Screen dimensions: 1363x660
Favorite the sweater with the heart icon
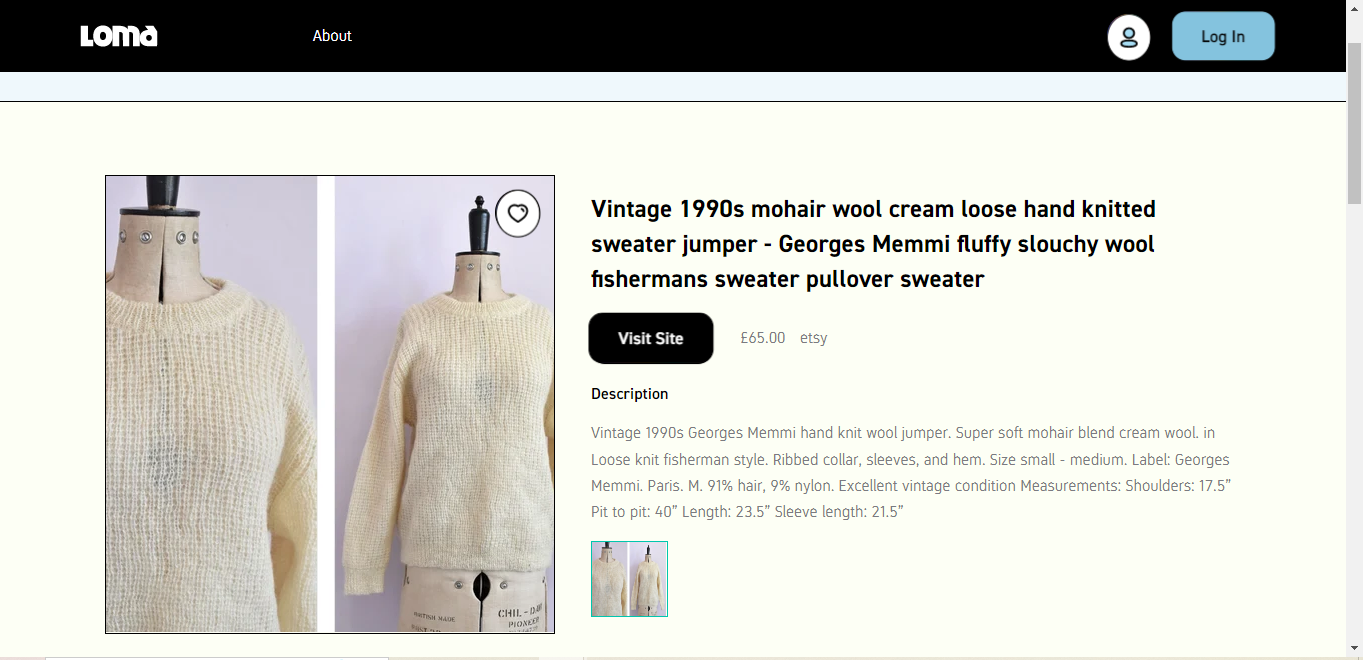[x=518, y=213]
